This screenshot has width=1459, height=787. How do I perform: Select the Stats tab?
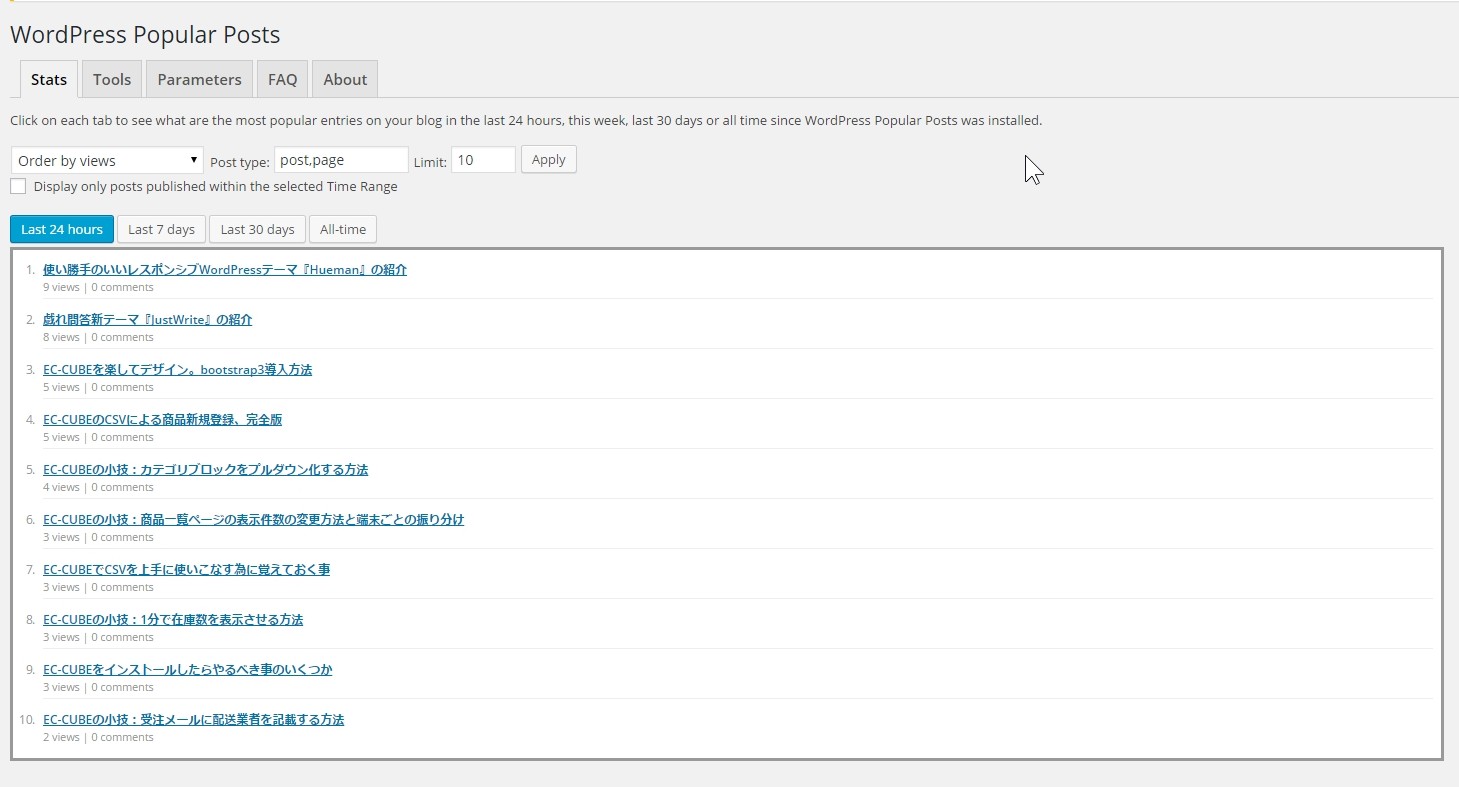[x=49, y=80]
